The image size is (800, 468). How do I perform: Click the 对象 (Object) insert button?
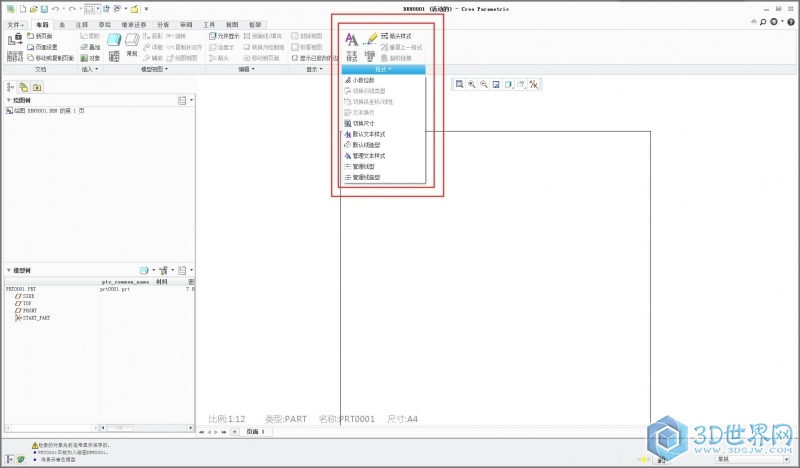click(90, 58)
